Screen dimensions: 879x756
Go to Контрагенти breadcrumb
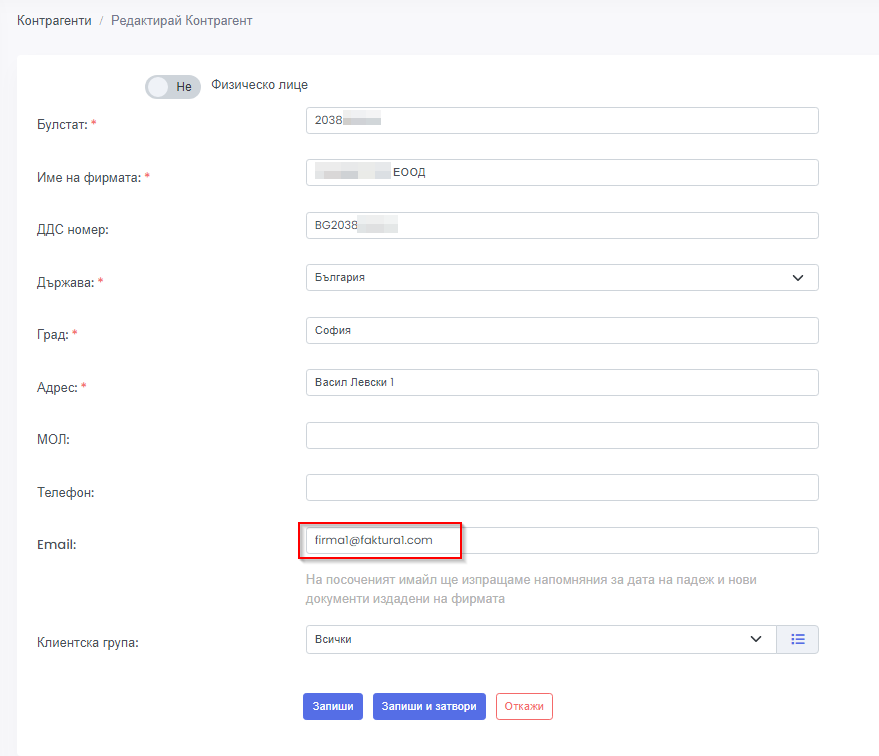tap(54, 21)
